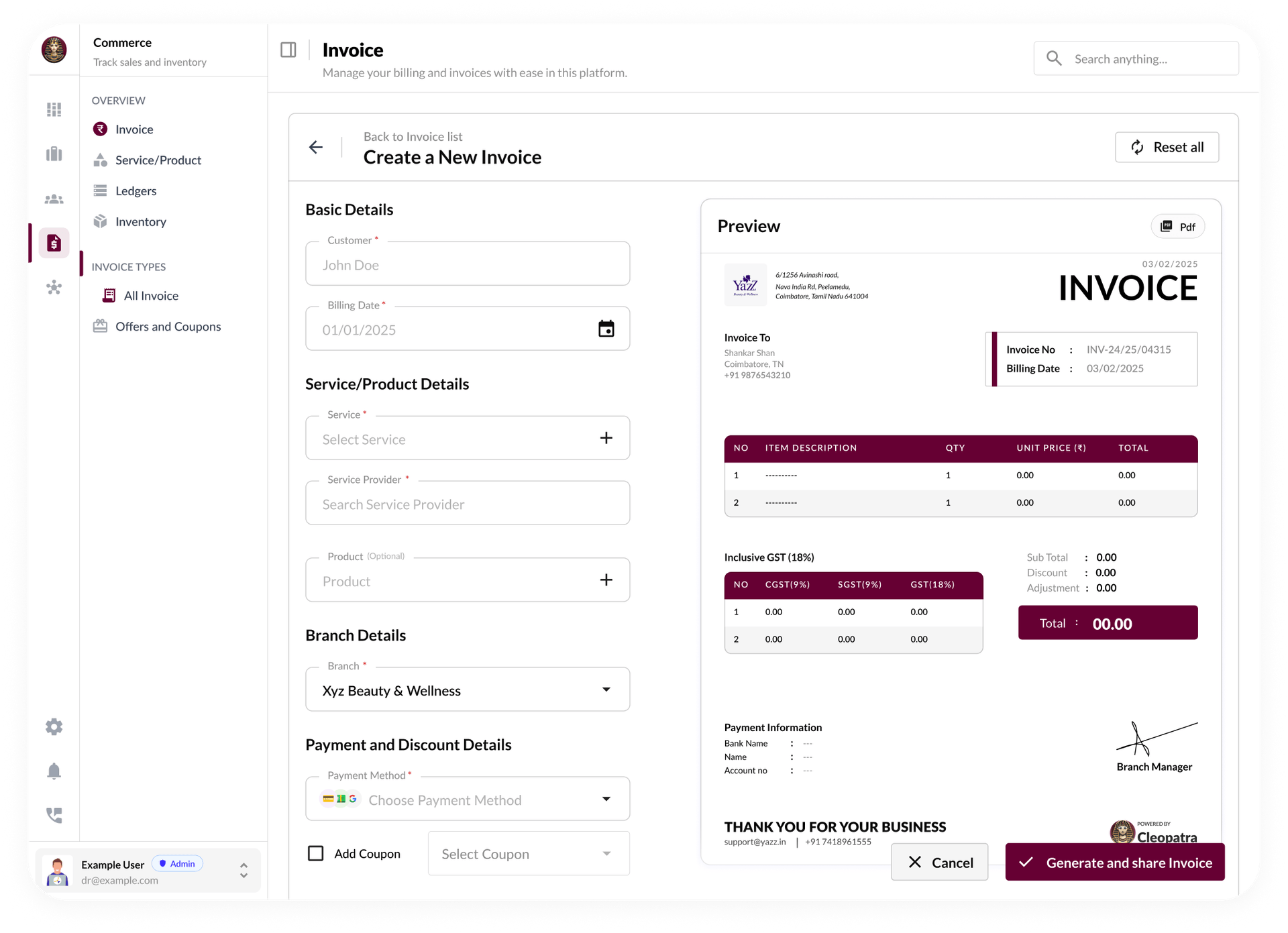Open support using the phone-chat icon
Viewport: 1288px width, 933px height.
coord(54,816)
